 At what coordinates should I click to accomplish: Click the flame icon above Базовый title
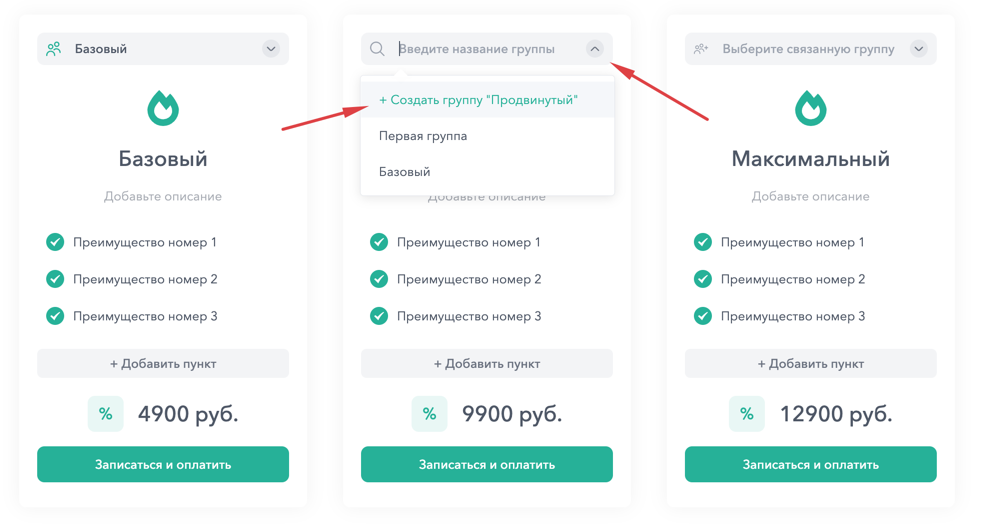(x=163, y=109)
